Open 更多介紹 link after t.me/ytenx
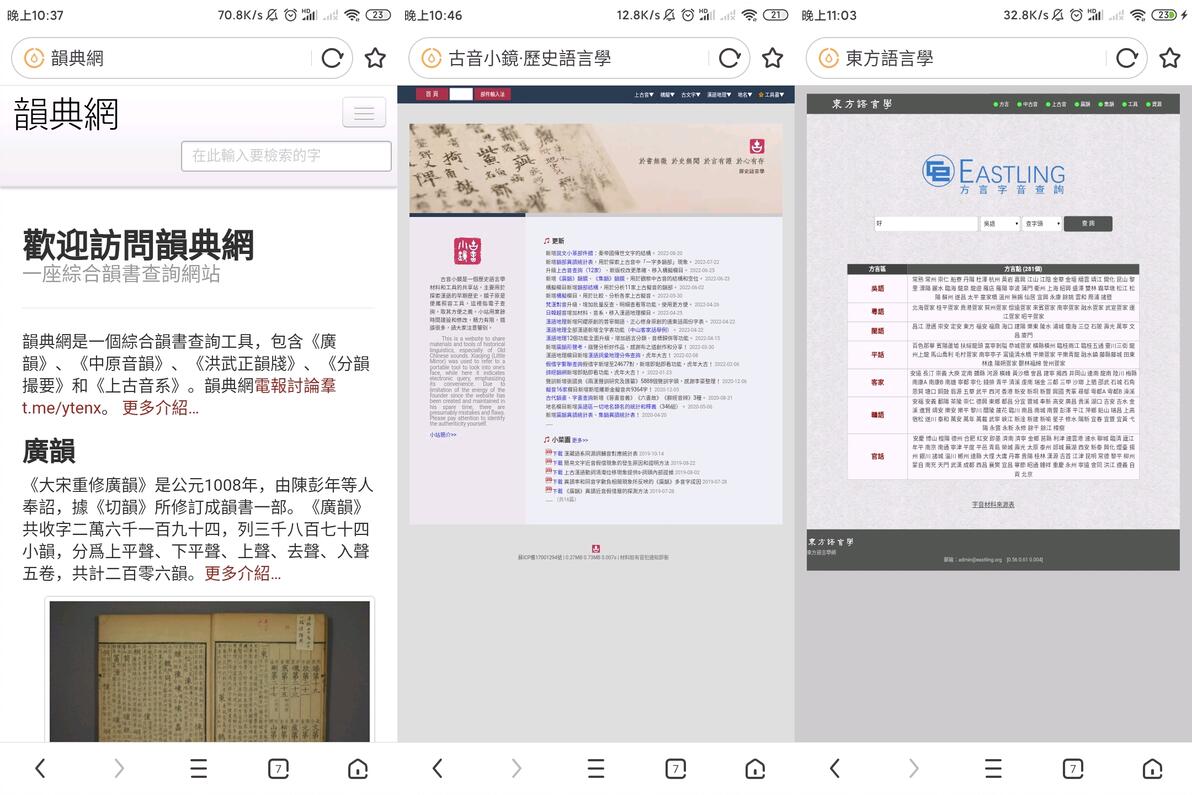This screenshot has height=795, width=1192. coord(160,407)
